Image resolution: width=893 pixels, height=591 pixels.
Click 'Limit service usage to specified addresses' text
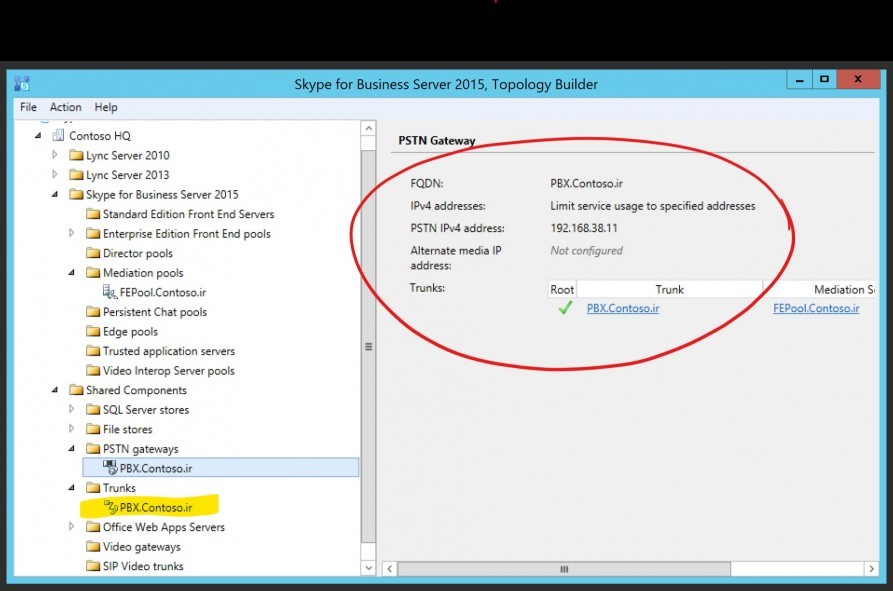[653, 206]
